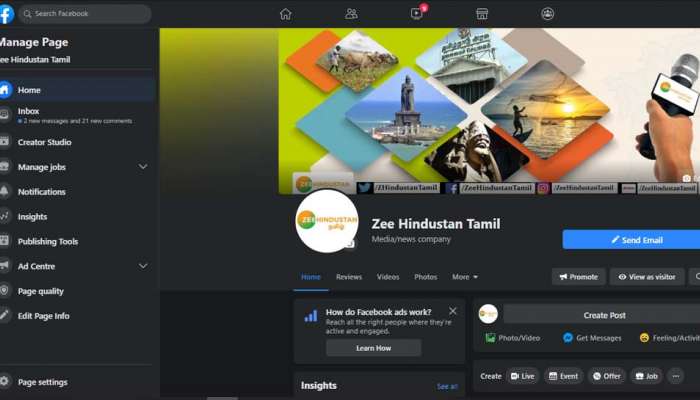Click the bar chart ads icon

click(311, 316)
